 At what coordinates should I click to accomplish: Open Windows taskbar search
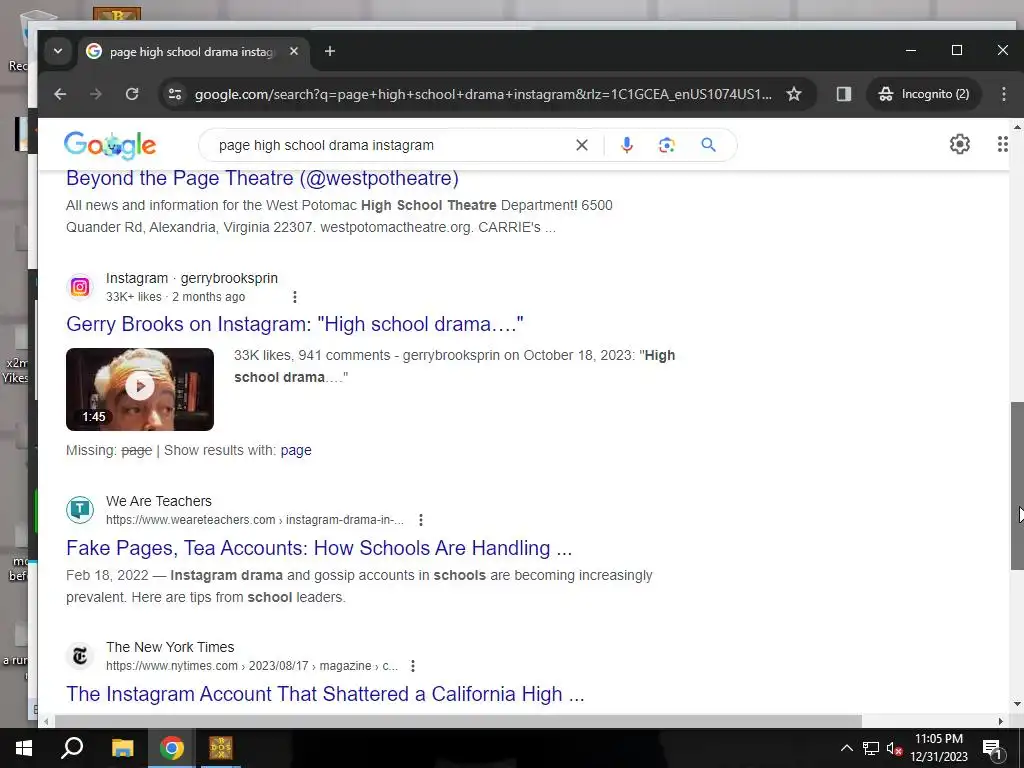[x=72, y=748]
